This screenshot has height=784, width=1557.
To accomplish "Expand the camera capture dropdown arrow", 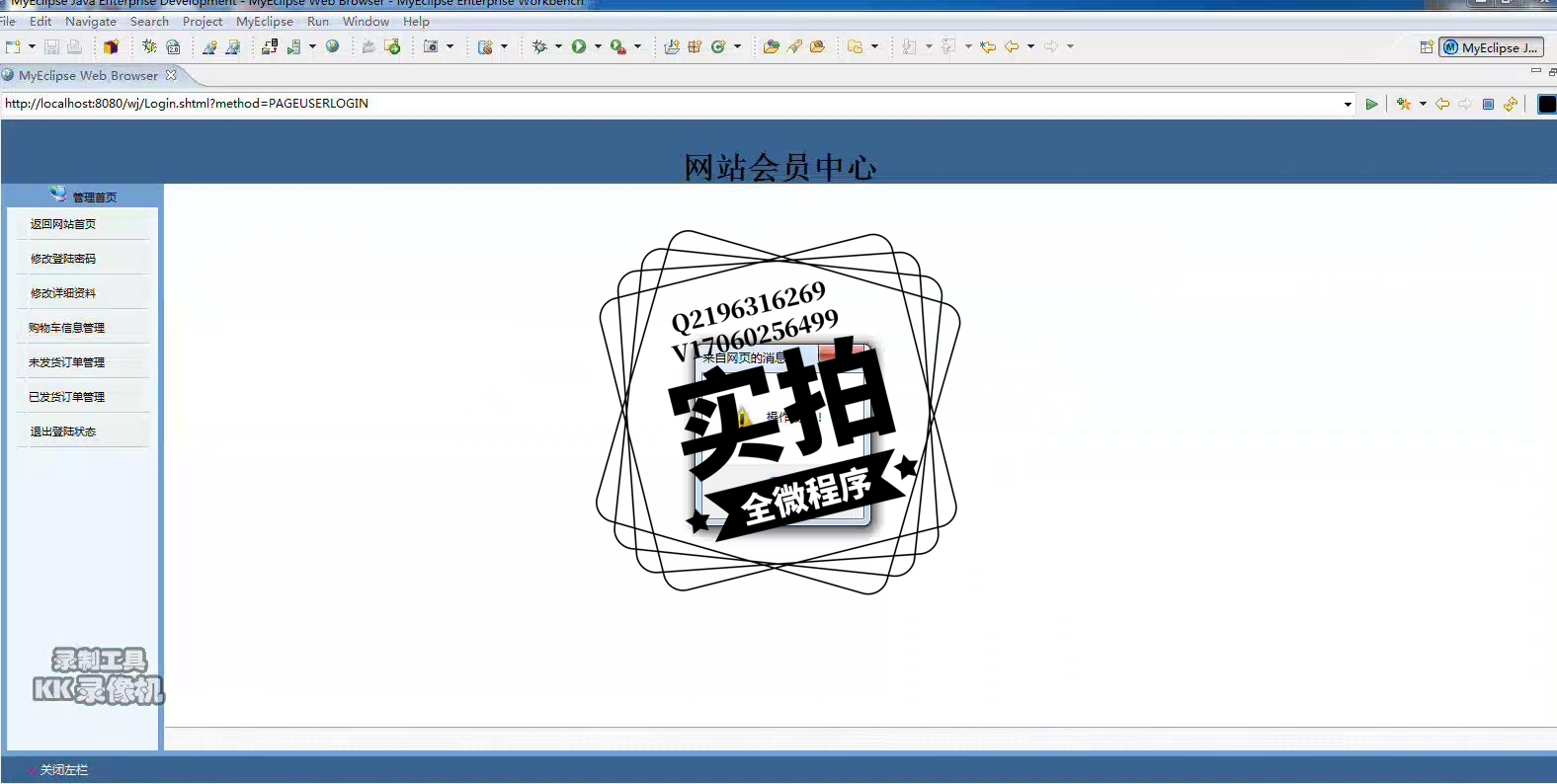I will pyautogui.click(x=450, y=46).
